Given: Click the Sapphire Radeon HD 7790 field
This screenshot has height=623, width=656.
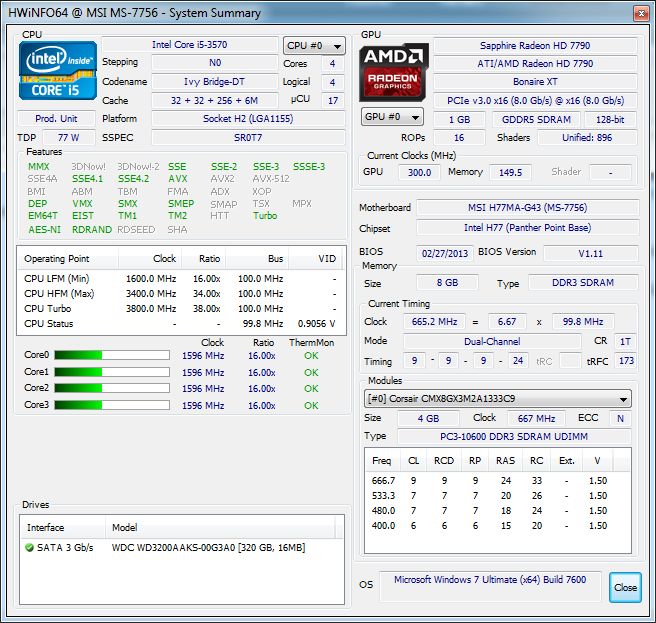Looking at the screenshot, I should [535, 46].
